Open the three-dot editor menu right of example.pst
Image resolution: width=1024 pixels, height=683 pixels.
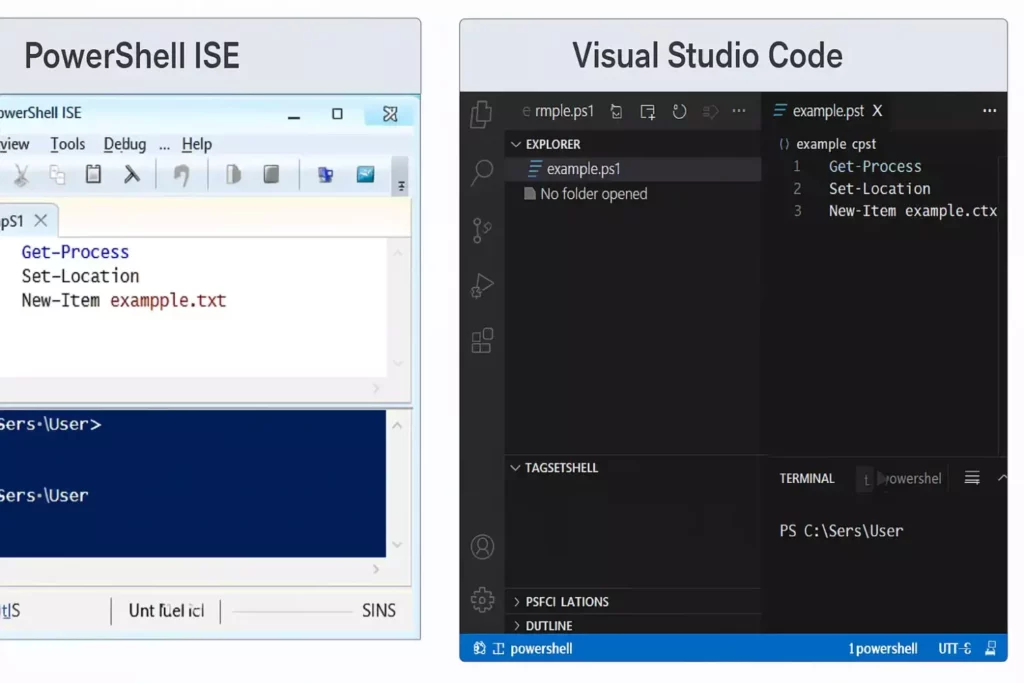tap(989, 111)
